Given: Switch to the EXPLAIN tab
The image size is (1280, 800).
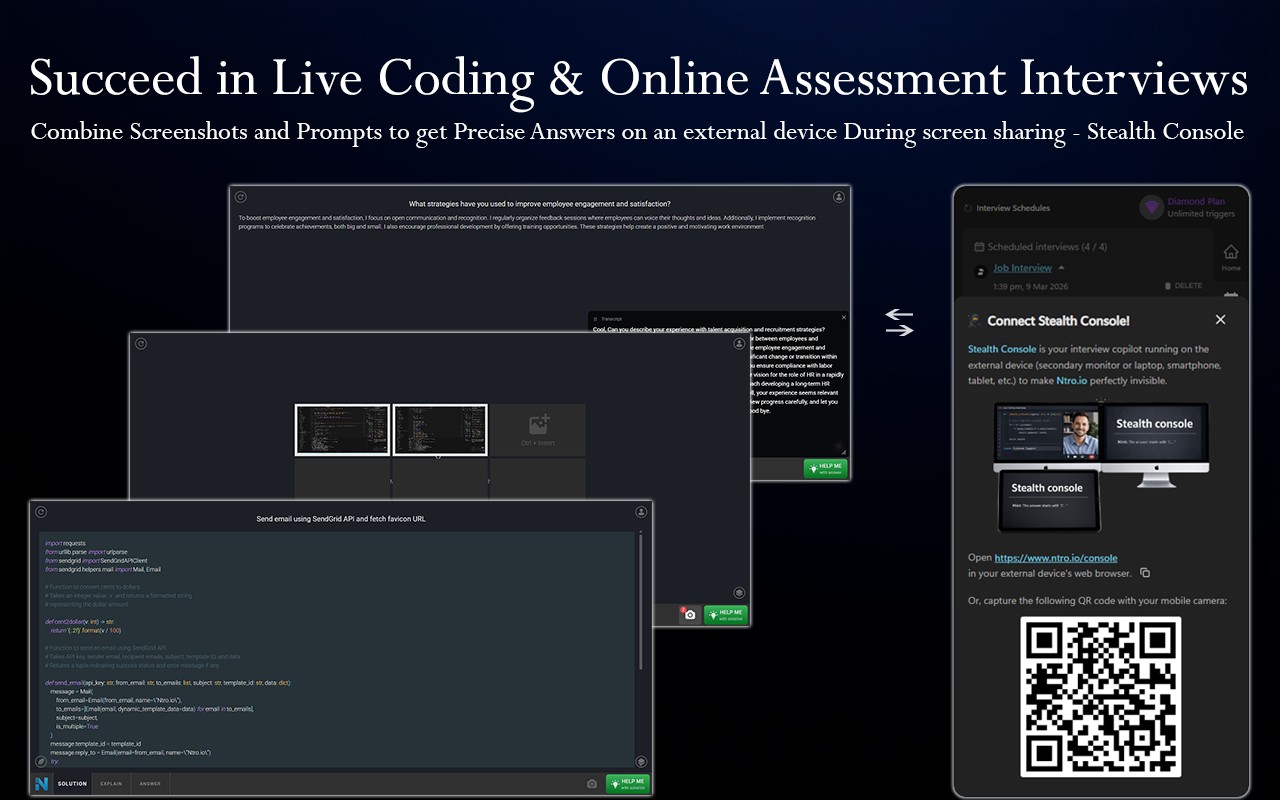Looking at the screenshot, I should (111, 784).
